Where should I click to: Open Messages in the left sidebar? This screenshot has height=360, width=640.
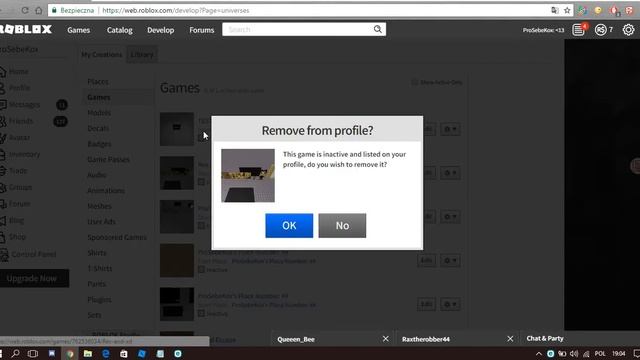pos(24,104)
